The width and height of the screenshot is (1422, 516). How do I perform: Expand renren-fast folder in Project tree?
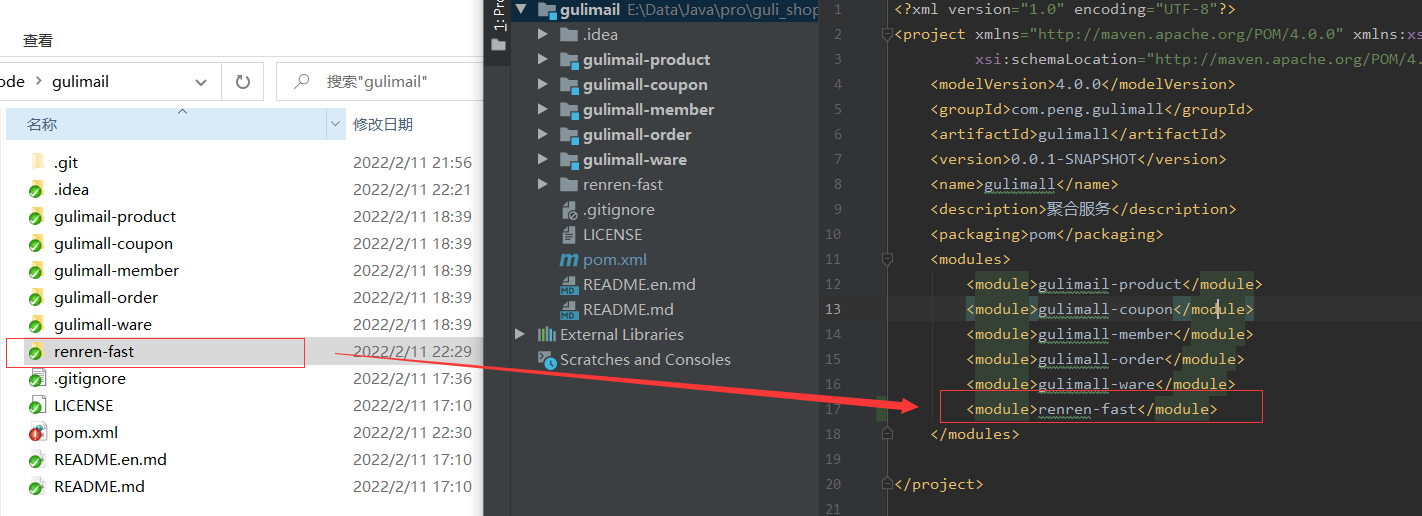(x=543, y=185)
